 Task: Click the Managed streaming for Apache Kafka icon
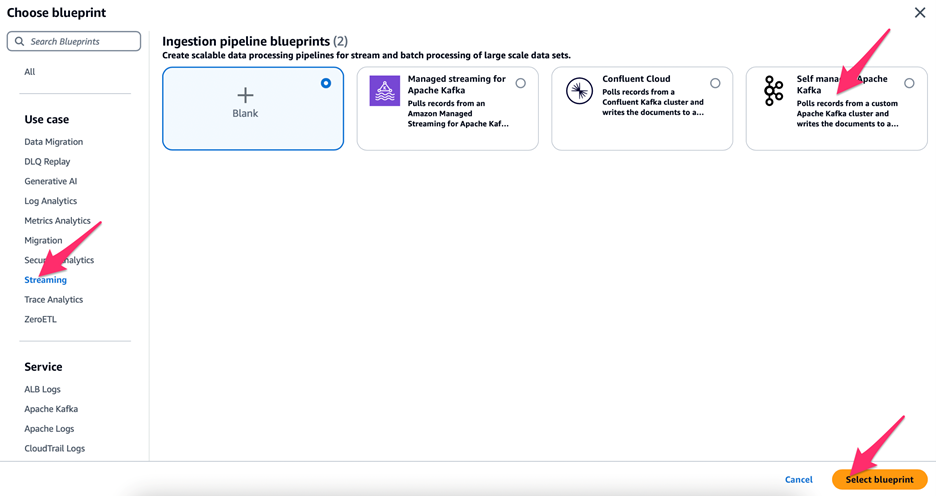384,91
